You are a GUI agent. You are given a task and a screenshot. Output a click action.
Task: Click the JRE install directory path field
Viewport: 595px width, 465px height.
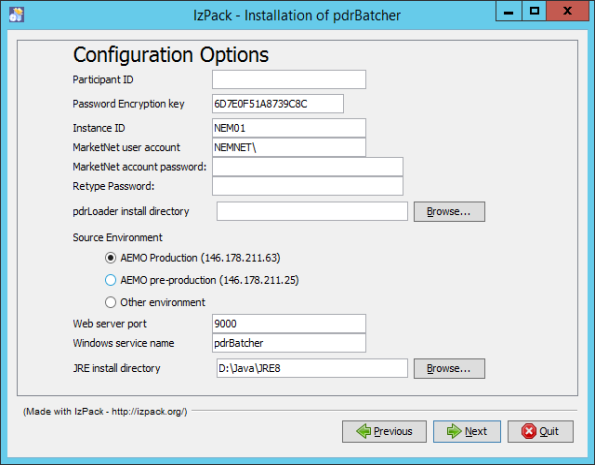tap(312, 368)
